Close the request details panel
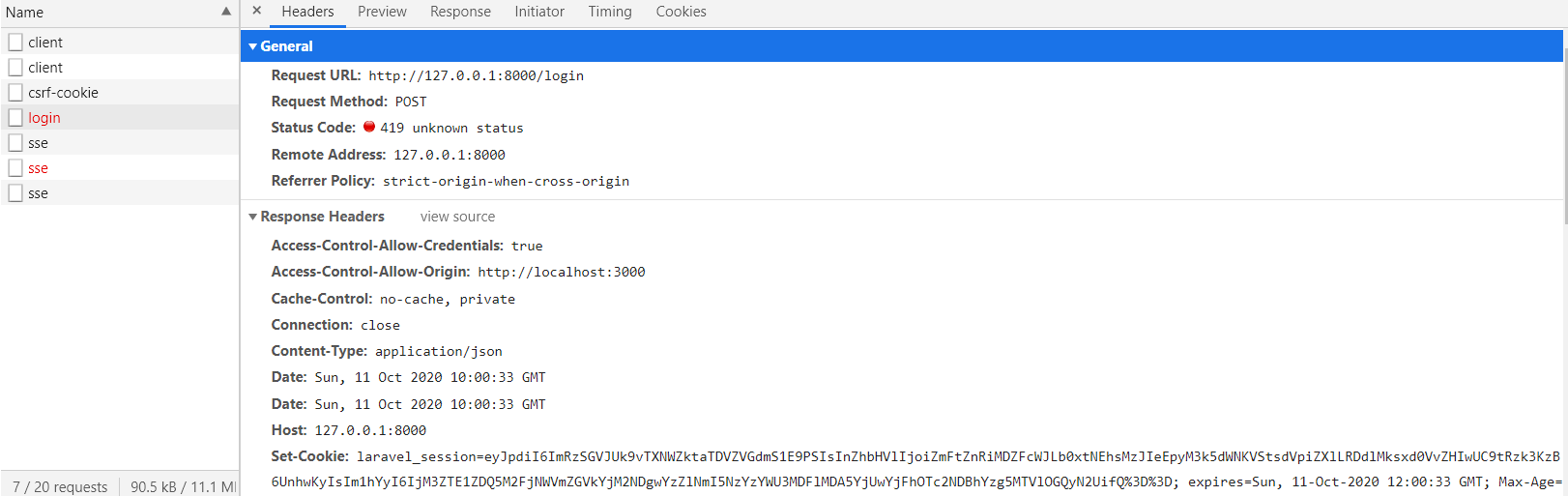 256,11
